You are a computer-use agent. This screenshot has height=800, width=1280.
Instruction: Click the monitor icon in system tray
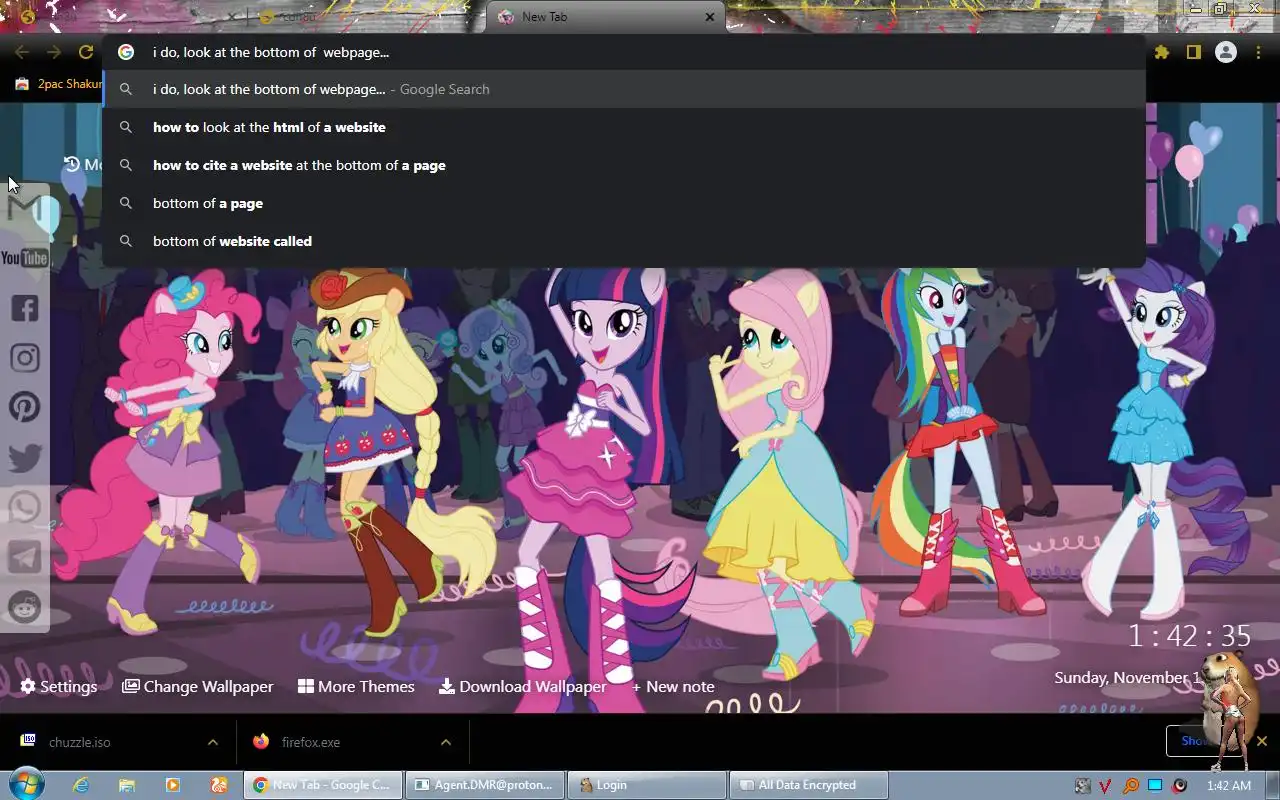pos(1155,785)
